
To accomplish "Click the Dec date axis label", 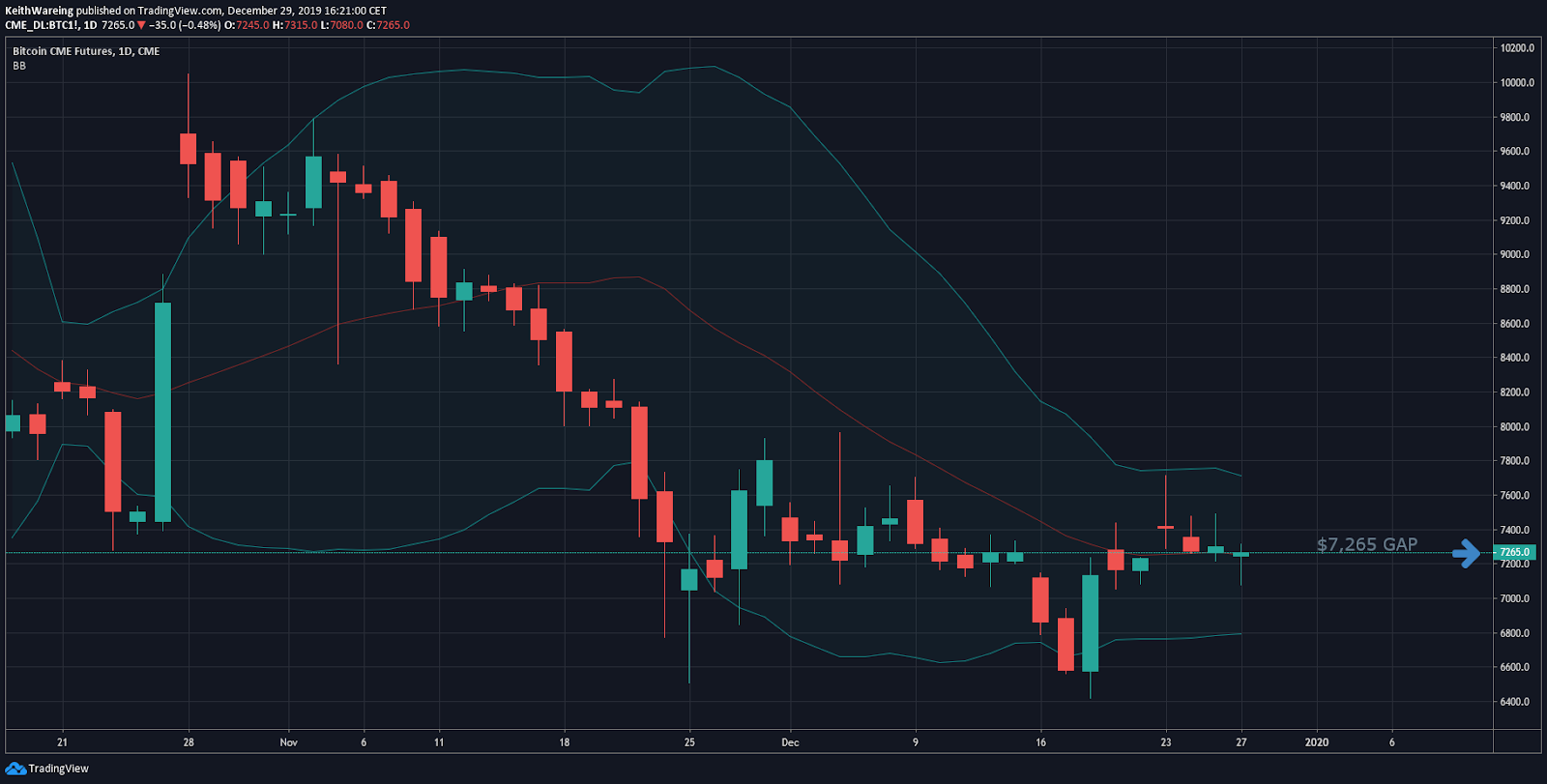I will pos(790,742).
